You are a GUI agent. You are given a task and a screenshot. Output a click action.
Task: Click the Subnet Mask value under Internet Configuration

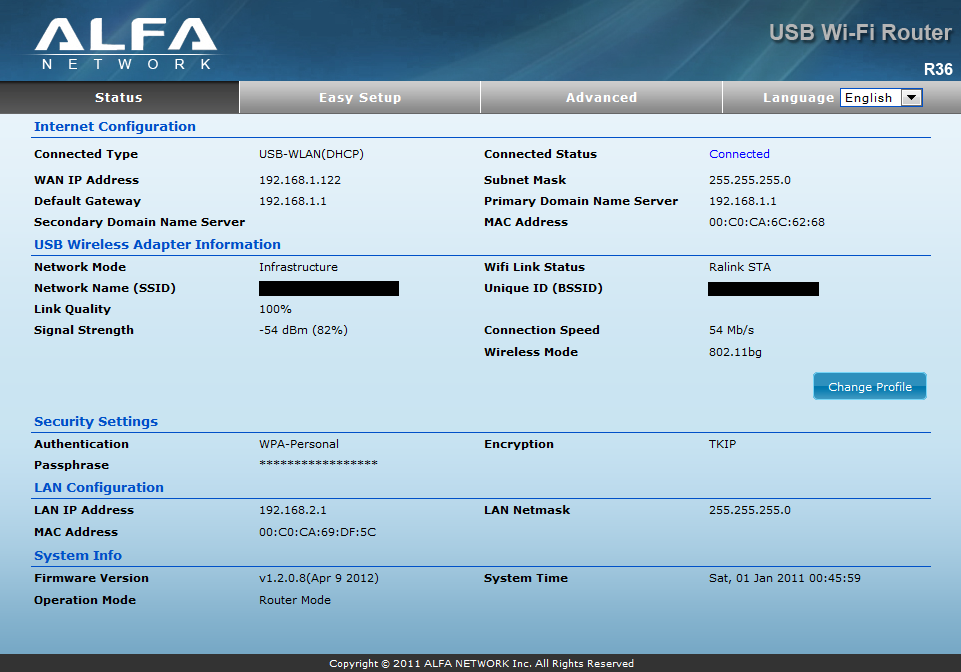[x=750, y=180]
